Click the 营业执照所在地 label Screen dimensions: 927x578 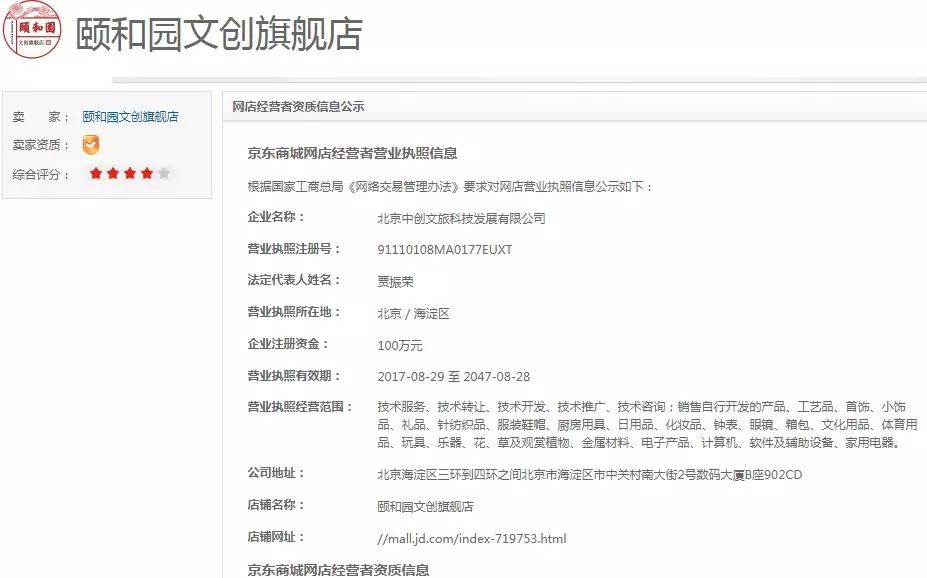click(x=294, y=312)
